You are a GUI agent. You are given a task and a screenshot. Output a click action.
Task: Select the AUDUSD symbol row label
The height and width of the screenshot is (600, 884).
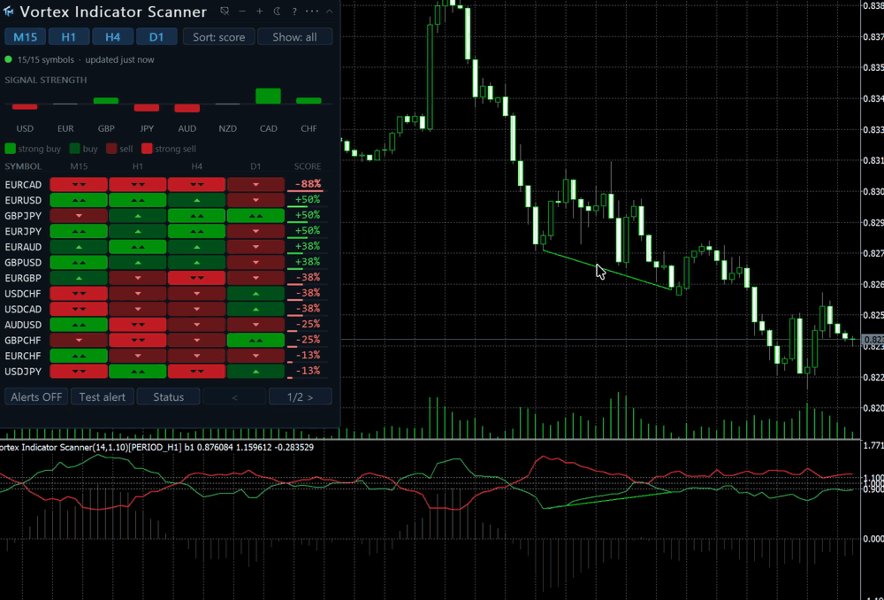pyautogui.click(x=23, y=325)
